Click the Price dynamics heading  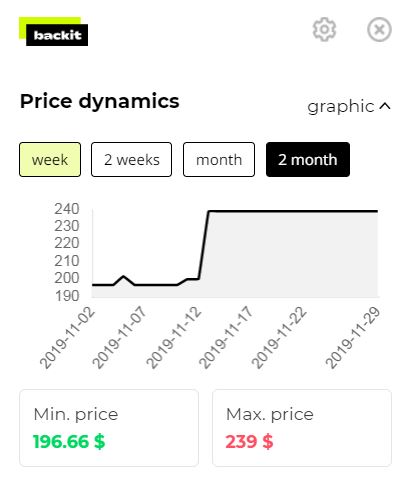pyautogui.click(x=100, y=101)
